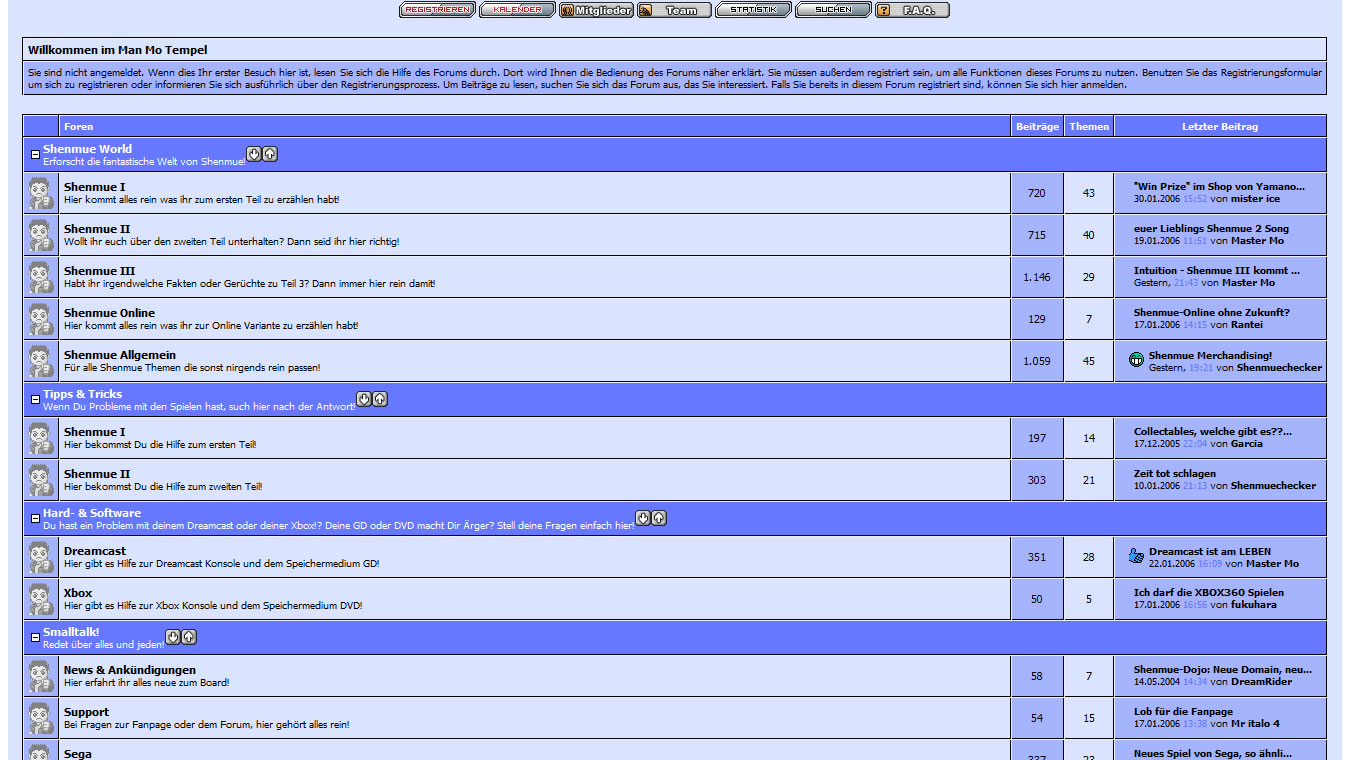Collapse the Shenmue World category
The width and height of the screenshot is (1354, 760).
[x=35, y=155]
